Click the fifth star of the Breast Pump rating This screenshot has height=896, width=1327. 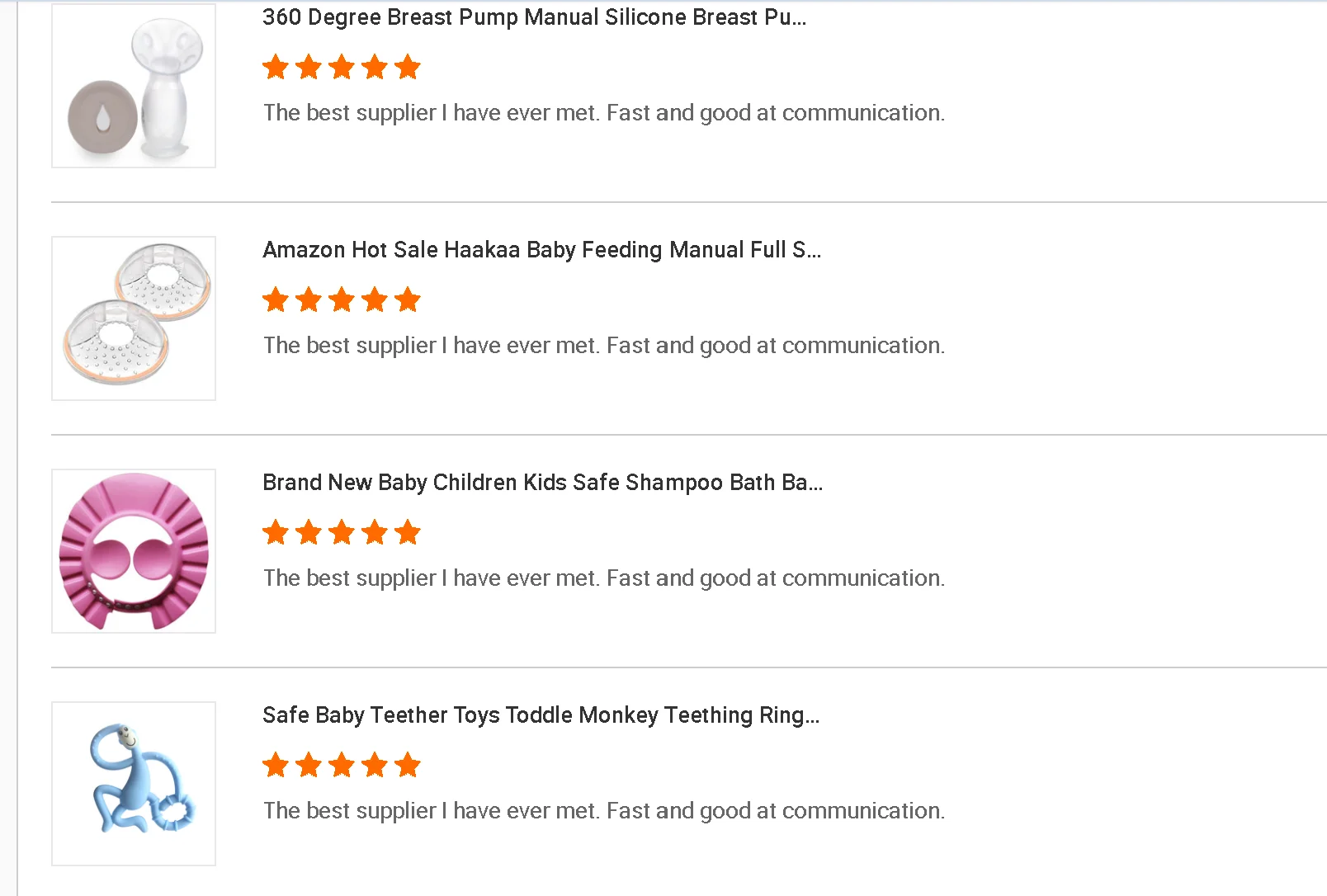tap(408, 67)
